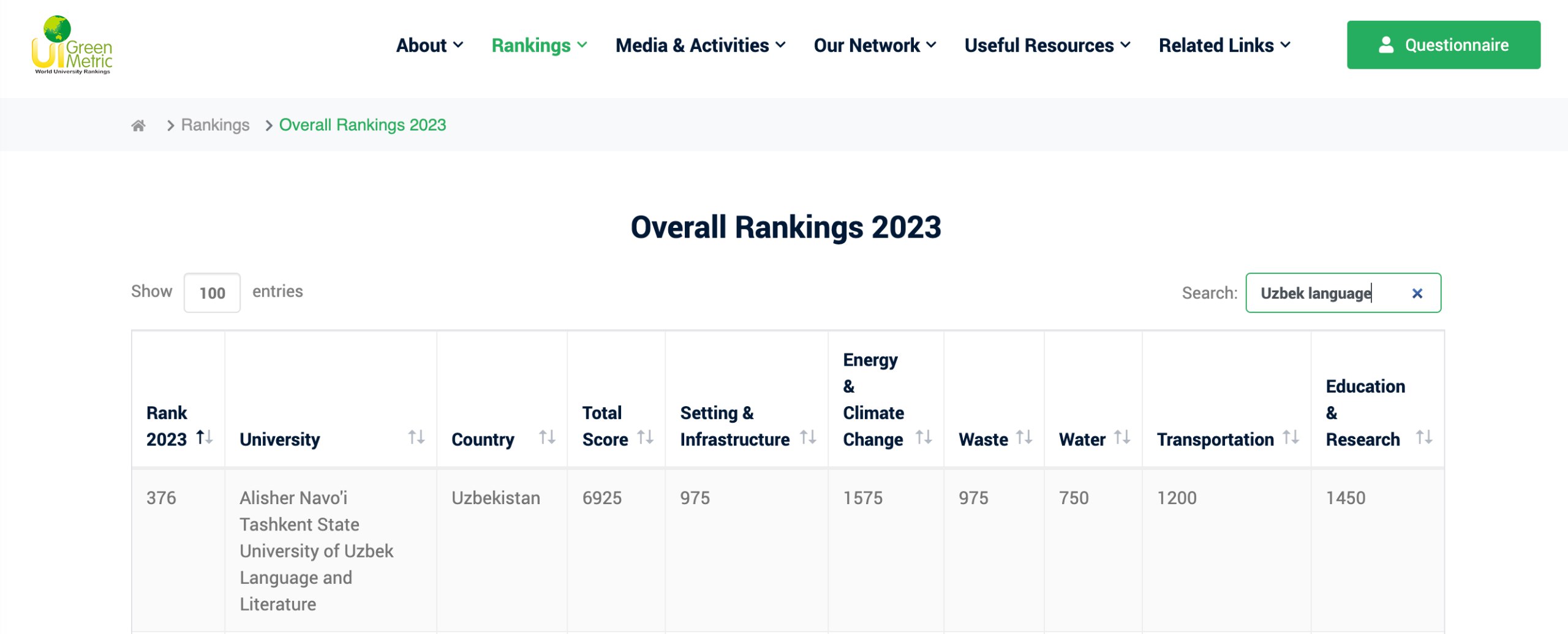Expand the Rankings navigation menu
Image resolution: width=1568 pixels, height=634 pixels.
(539, 45)
